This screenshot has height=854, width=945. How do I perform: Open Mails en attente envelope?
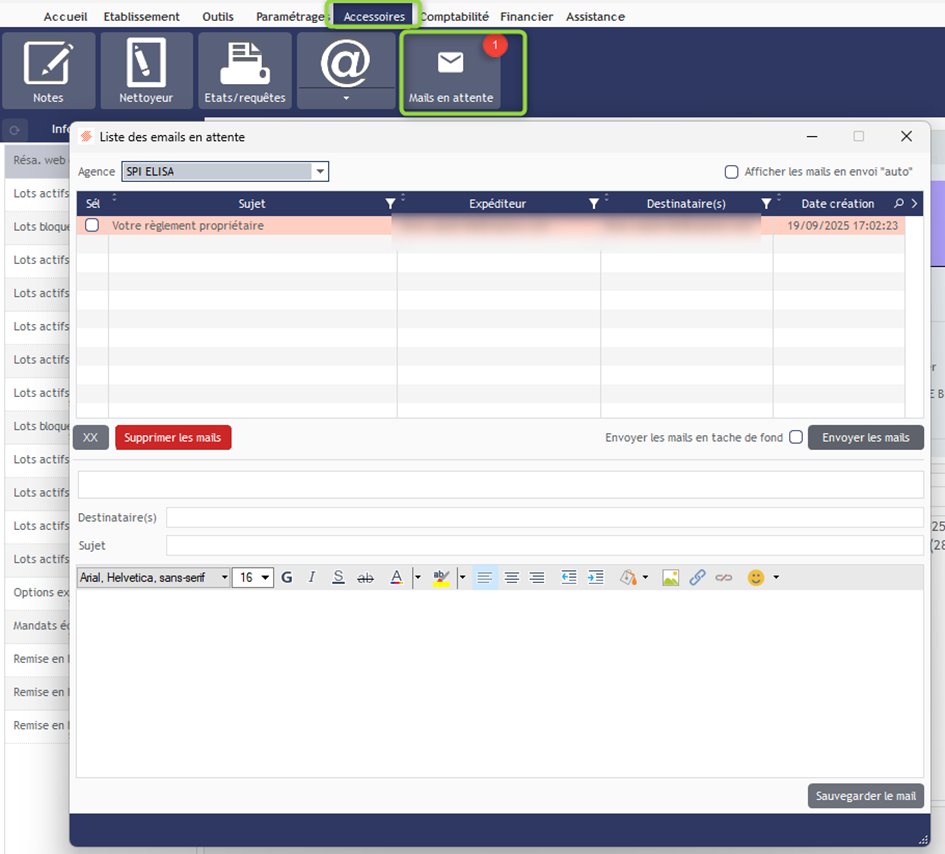450,72
